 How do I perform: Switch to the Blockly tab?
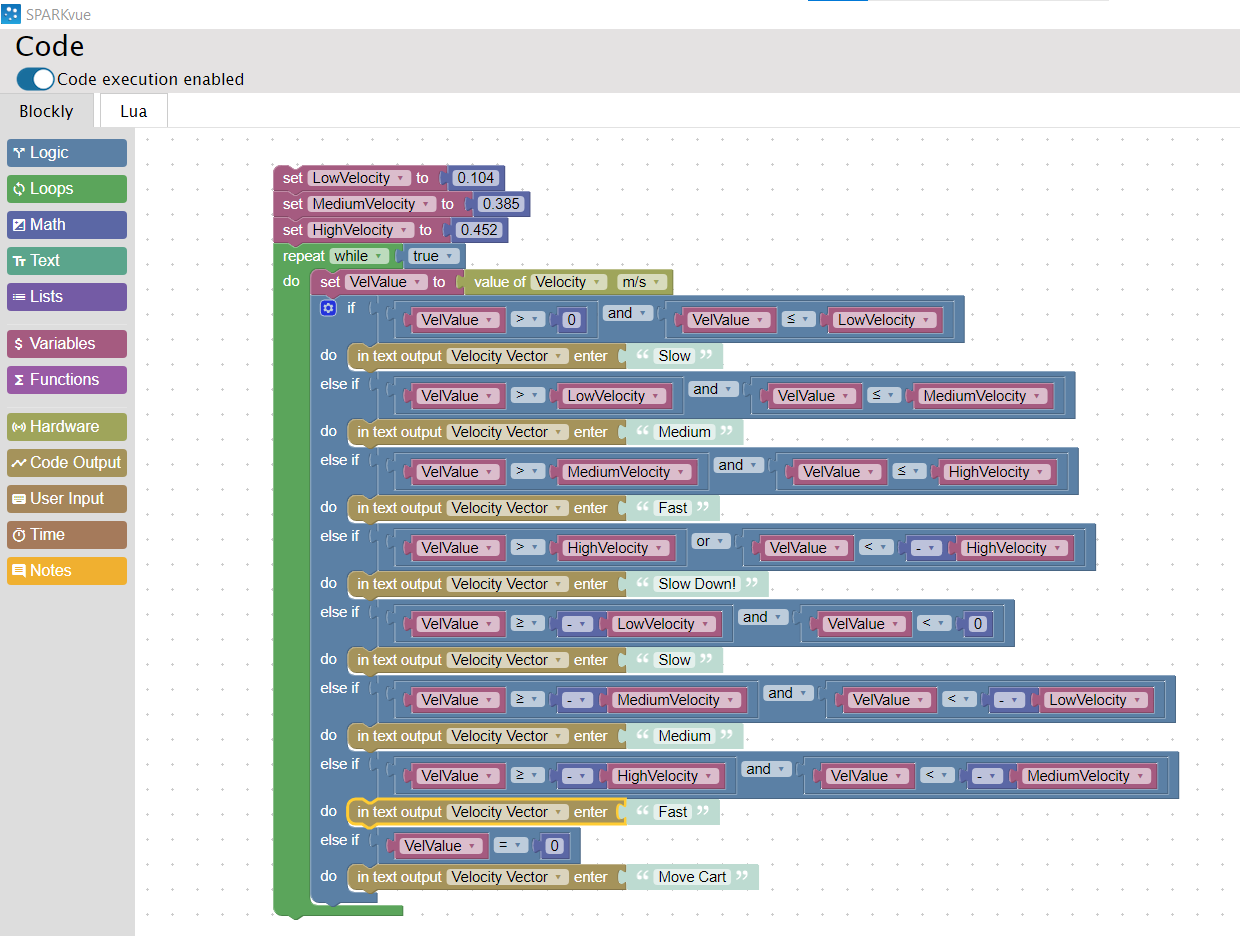(x=46, y=111)
